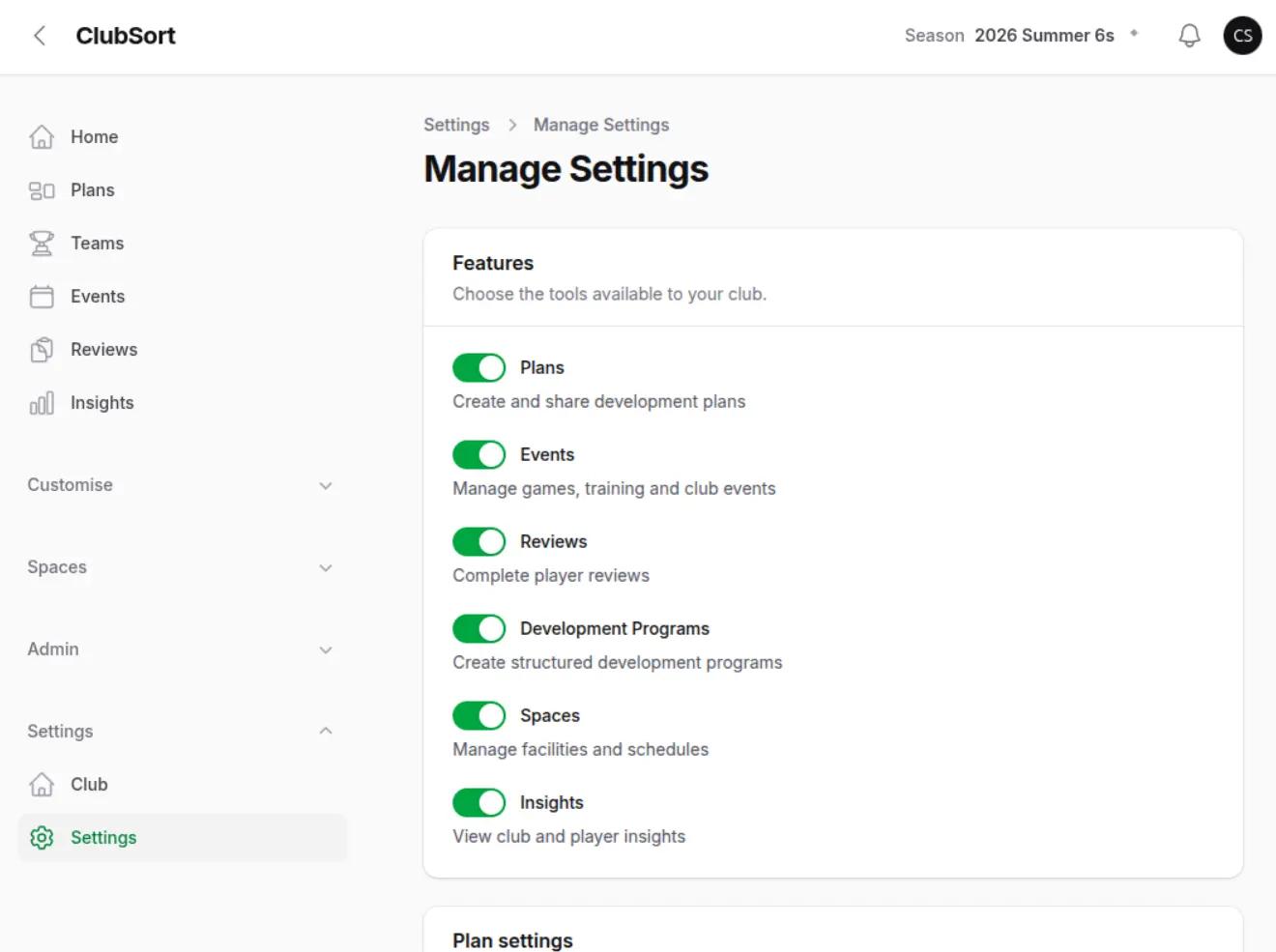Click the Reviews clipboard icon
The image size is (1276, 952).
tap(42, 350)
